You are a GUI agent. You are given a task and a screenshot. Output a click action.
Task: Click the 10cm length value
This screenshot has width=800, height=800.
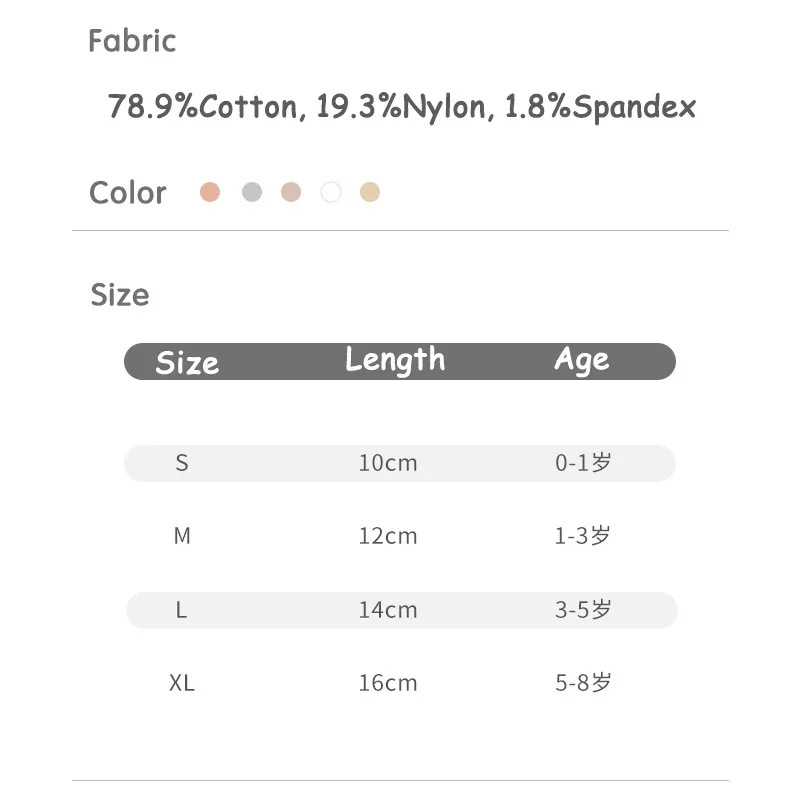click(388, 463)
